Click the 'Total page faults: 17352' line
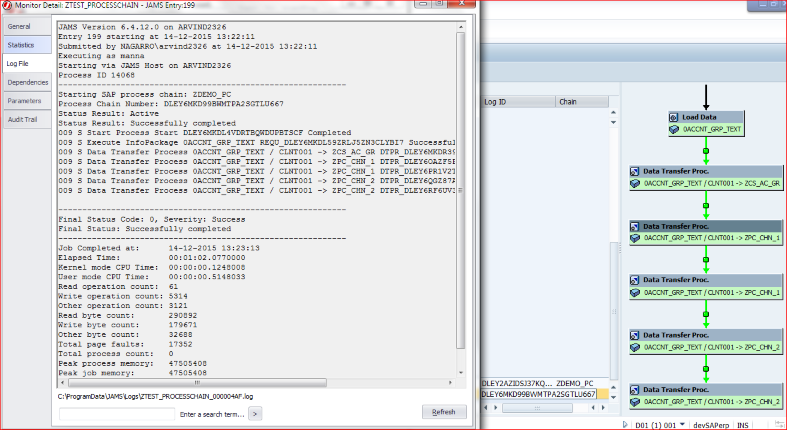Screen dimensions: 787x430 [125, 344]
